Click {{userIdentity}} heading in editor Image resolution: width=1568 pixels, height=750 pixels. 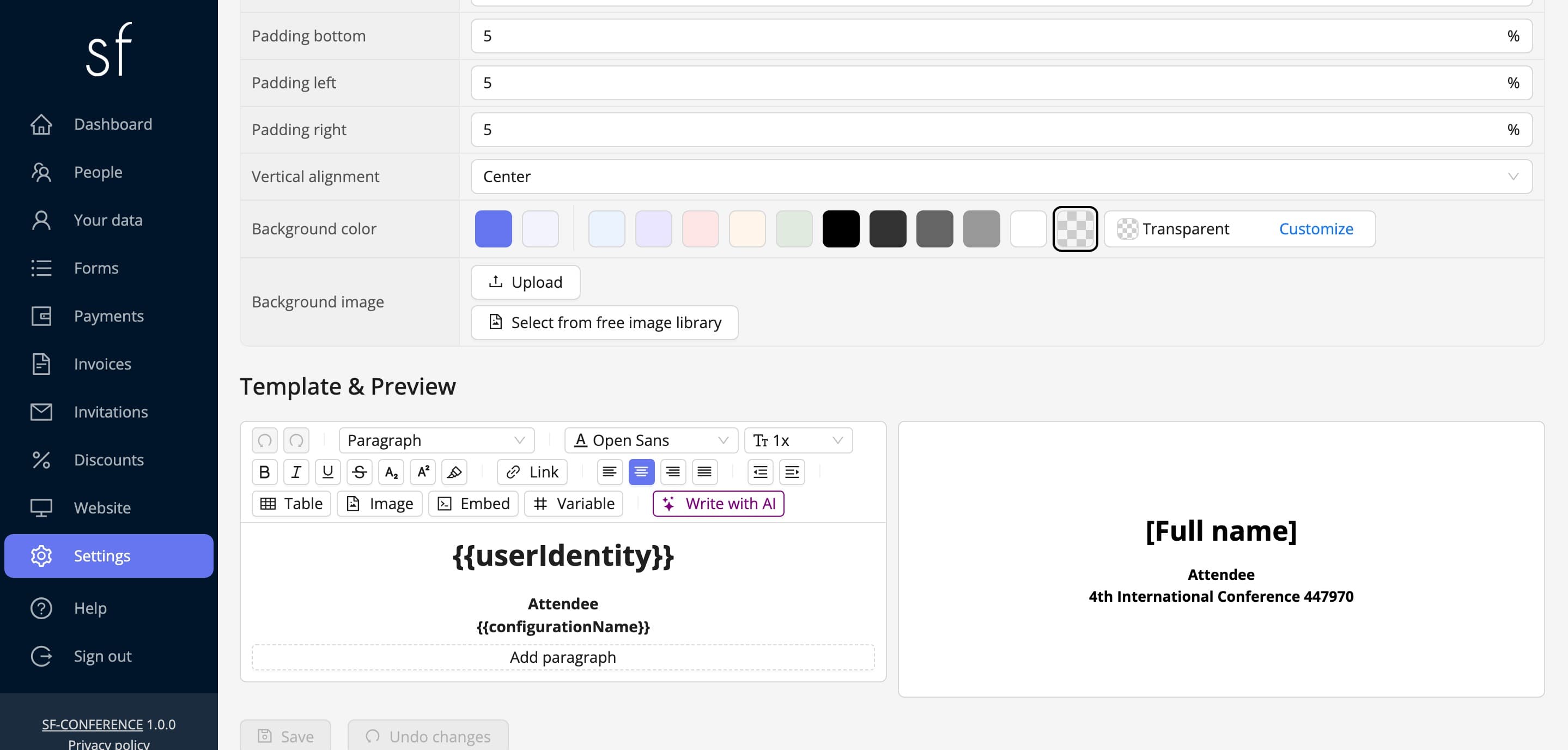pyautogui.click(x=563, y=556)
